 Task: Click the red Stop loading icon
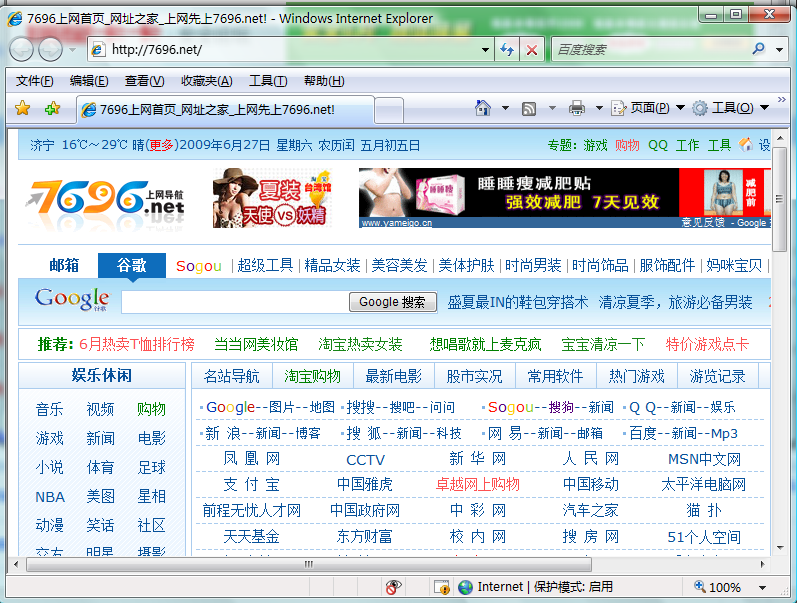click(x=532, y=50)
